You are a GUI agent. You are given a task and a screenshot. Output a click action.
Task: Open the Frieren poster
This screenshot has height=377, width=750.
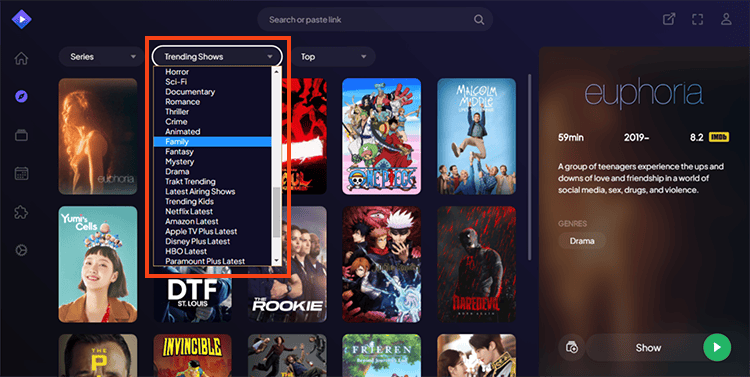click(381, 355)
